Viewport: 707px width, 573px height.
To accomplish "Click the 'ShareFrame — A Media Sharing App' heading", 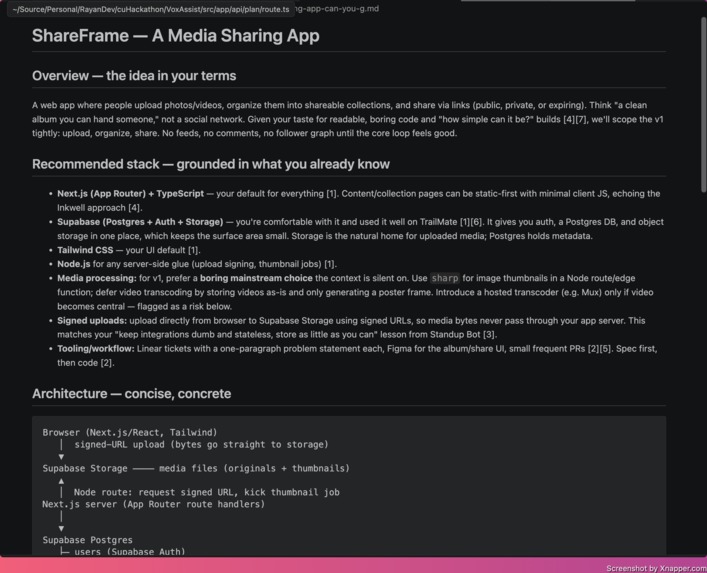I will pyautogui.click(x=175, y=36).
